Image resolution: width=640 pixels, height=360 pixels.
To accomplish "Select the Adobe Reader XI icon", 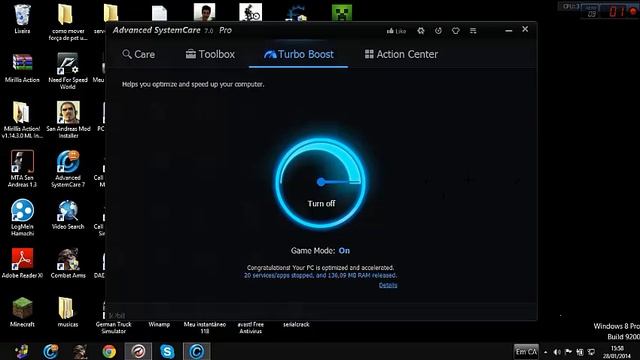I will tap(22, 264).
